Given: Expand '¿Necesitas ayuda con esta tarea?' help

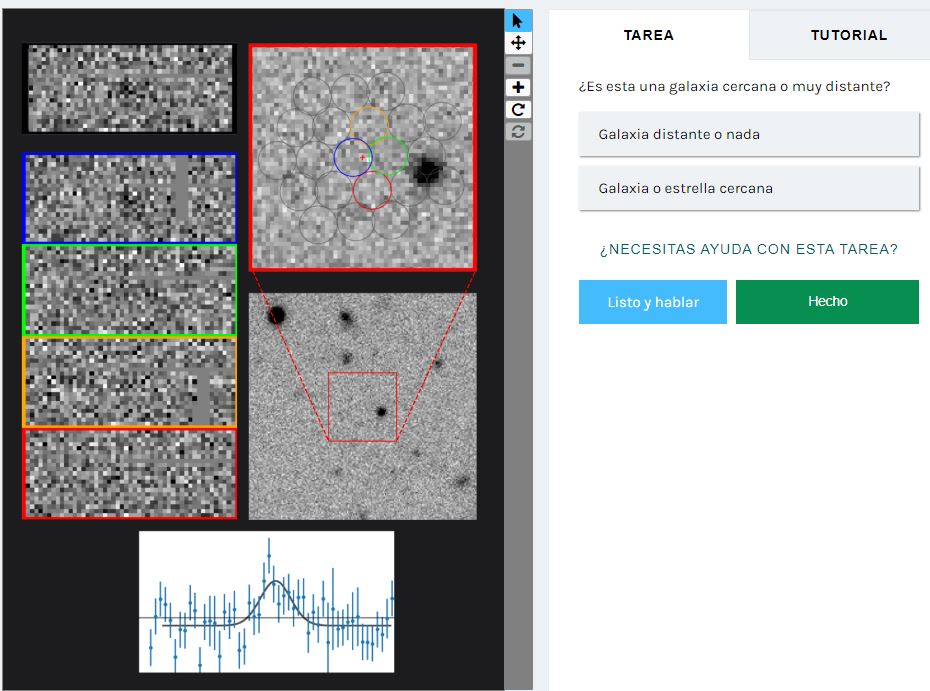Looking at the screenshot, I should pyautogui.click(x=748, y=249).
